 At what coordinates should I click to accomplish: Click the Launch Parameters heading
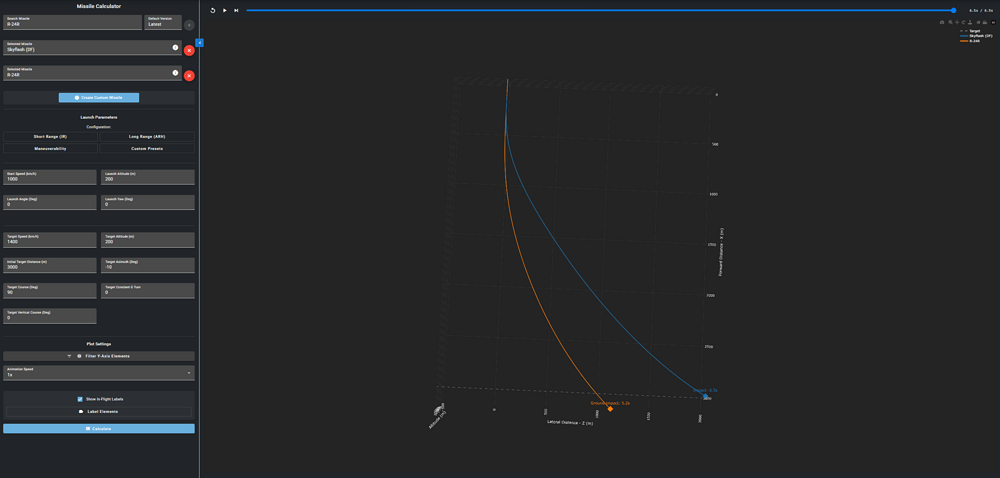point(99,117)
